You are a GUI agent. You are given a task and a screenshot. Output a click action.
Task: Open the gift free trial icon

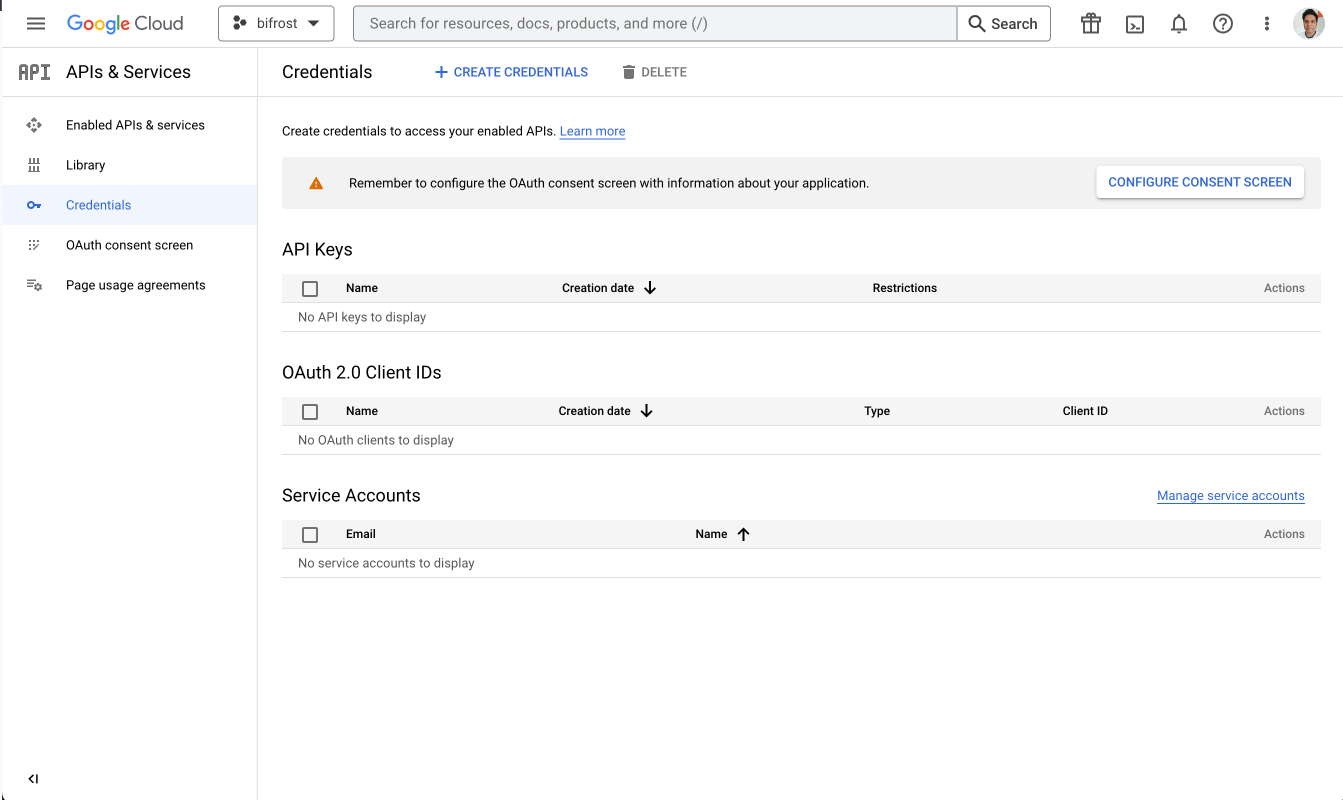pos(1091,23)
